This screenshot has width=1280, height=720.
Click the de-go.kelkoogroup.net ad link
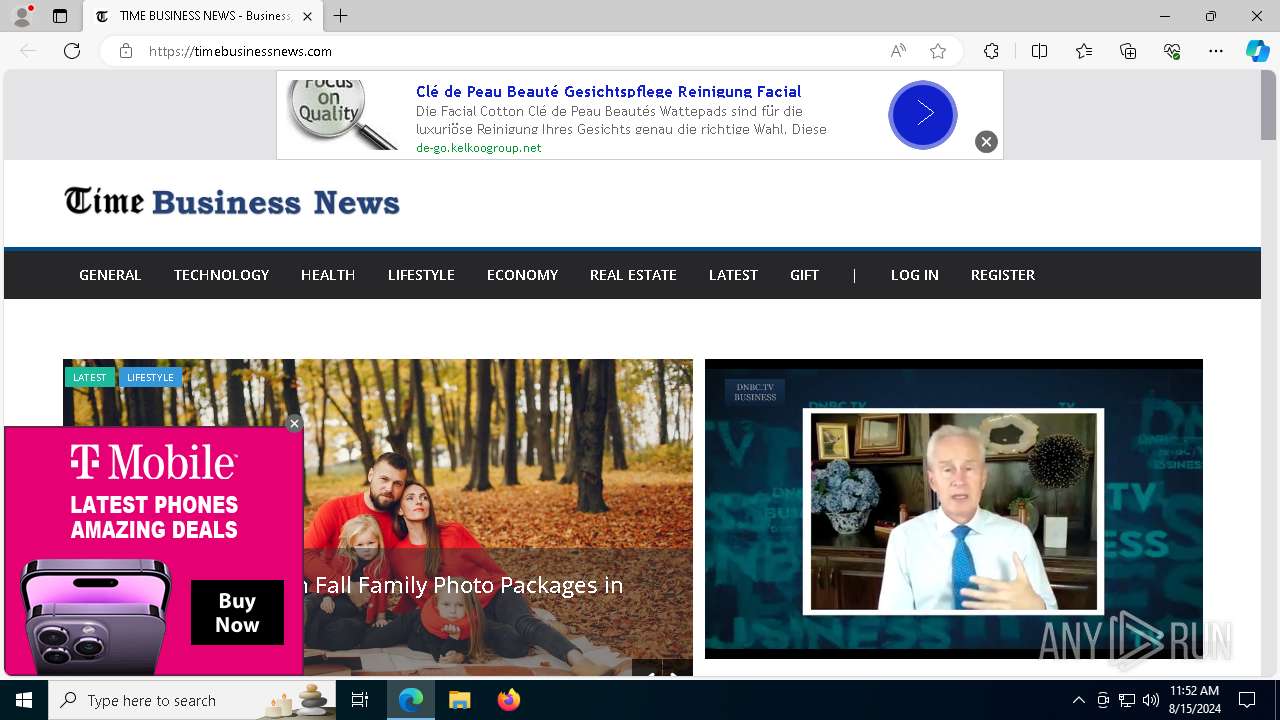pyautogui.click(x=478, y=148)
